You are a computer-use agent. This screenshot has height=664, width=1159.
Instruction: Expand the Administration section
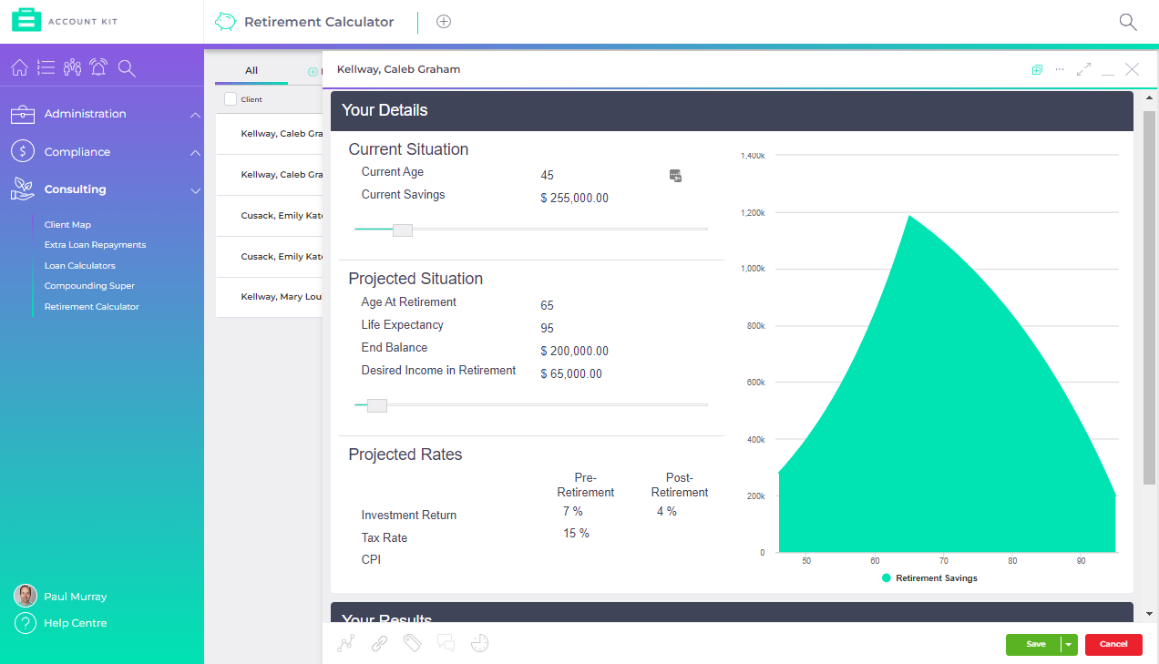click(x=195, y=115)
